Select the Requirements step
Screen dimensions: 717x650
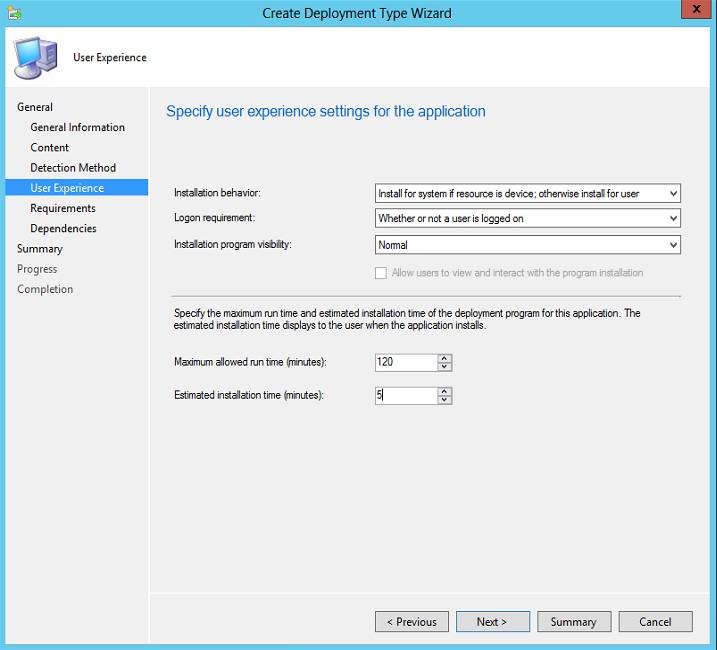[63, 208]
